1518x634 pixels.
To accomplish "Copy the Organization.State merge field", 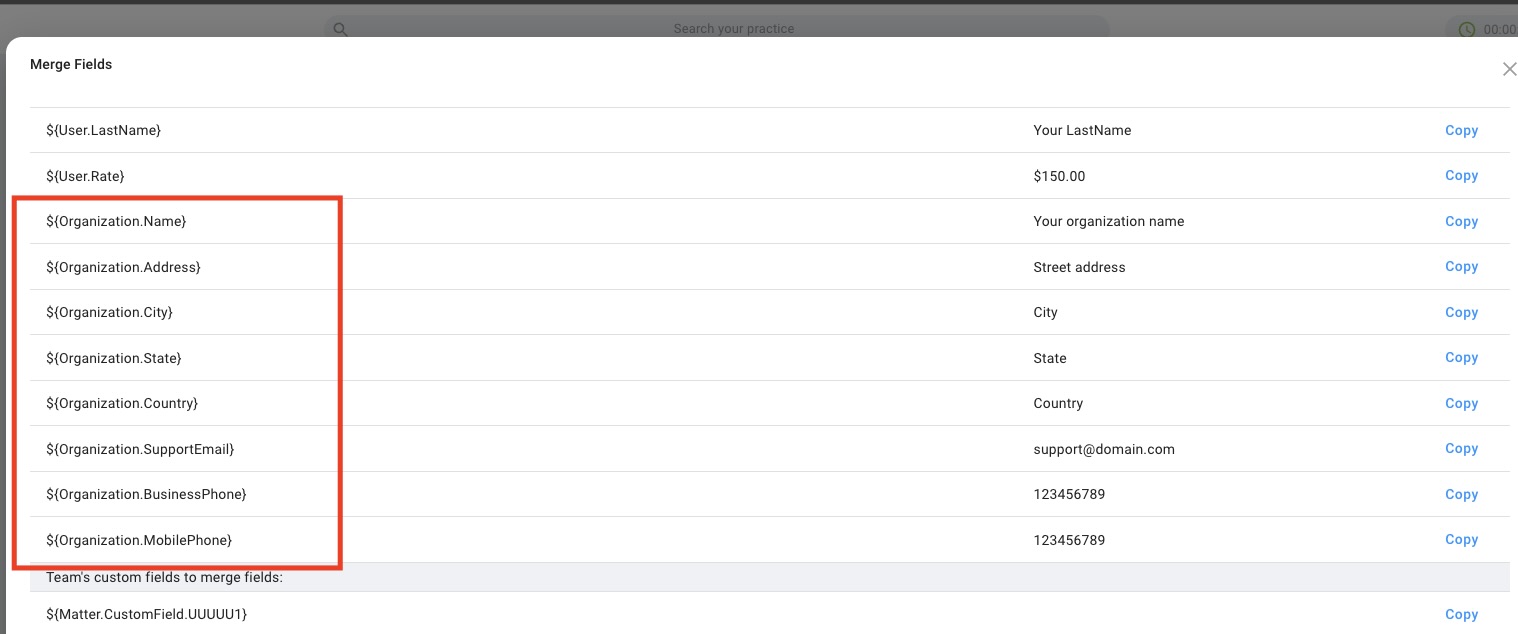I will point(1461,358).
